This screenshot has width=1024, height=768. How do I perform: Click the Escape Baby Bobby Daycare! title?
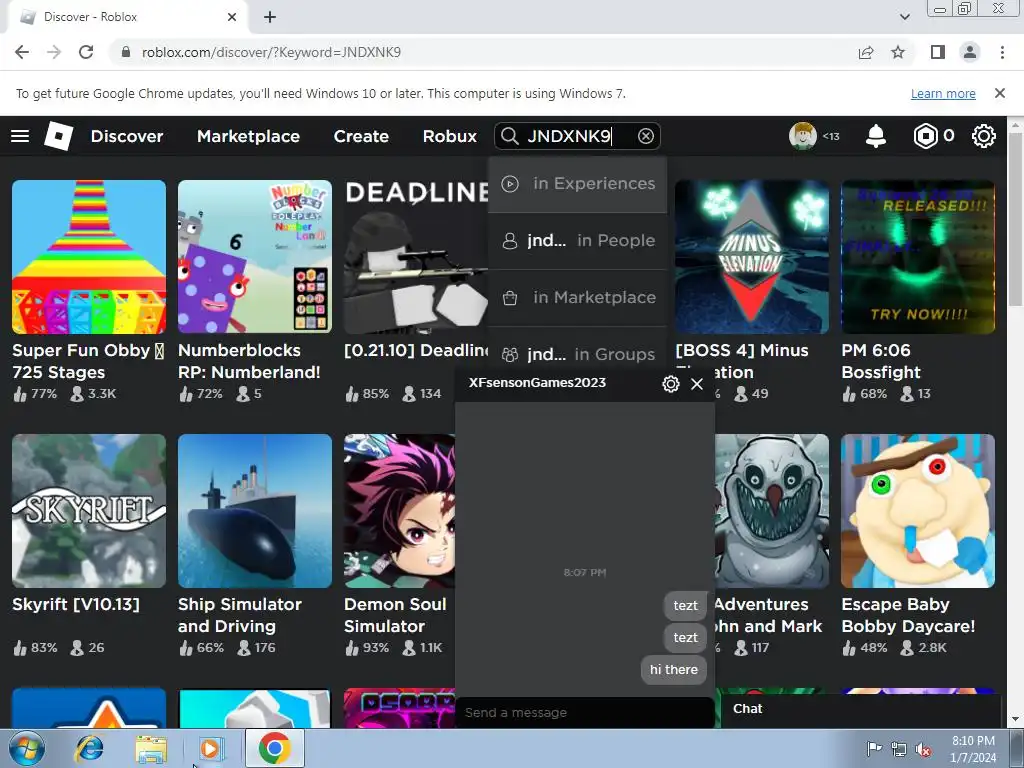(908, 615)
